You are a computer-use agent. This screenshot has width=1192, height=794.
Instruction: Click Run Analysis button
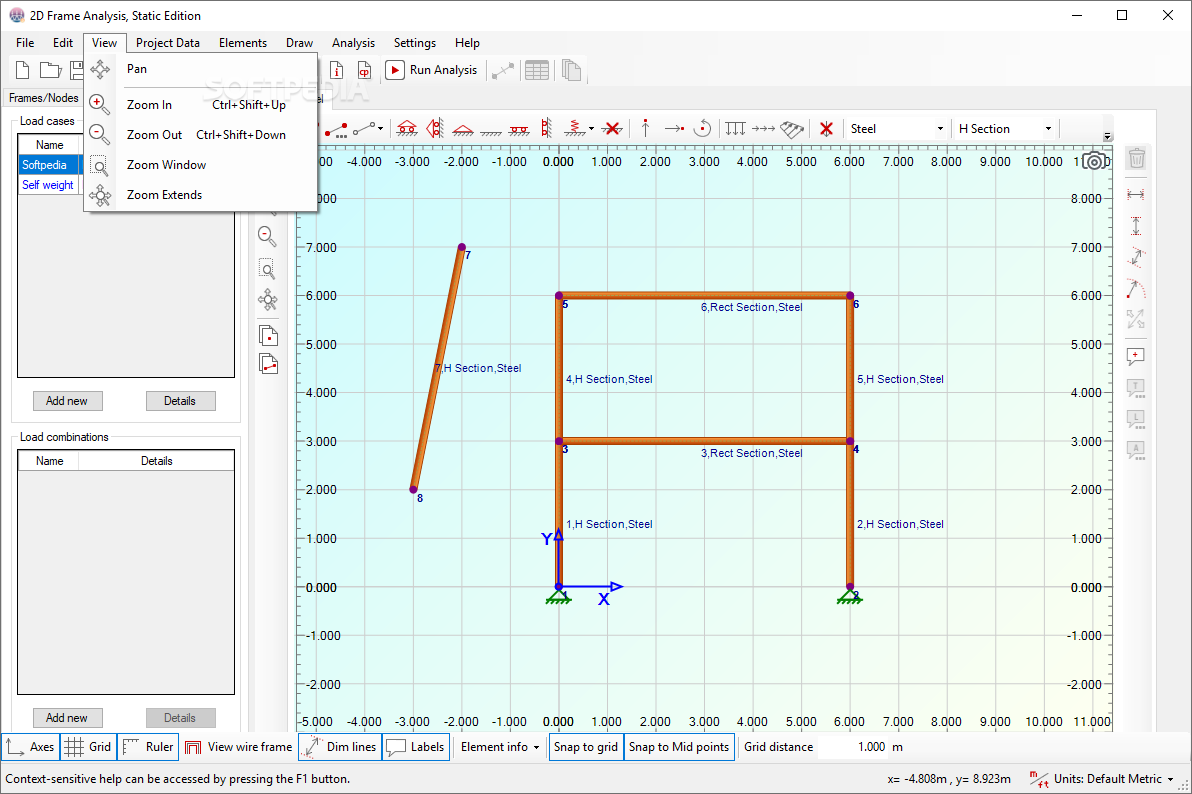coord(432,70)
